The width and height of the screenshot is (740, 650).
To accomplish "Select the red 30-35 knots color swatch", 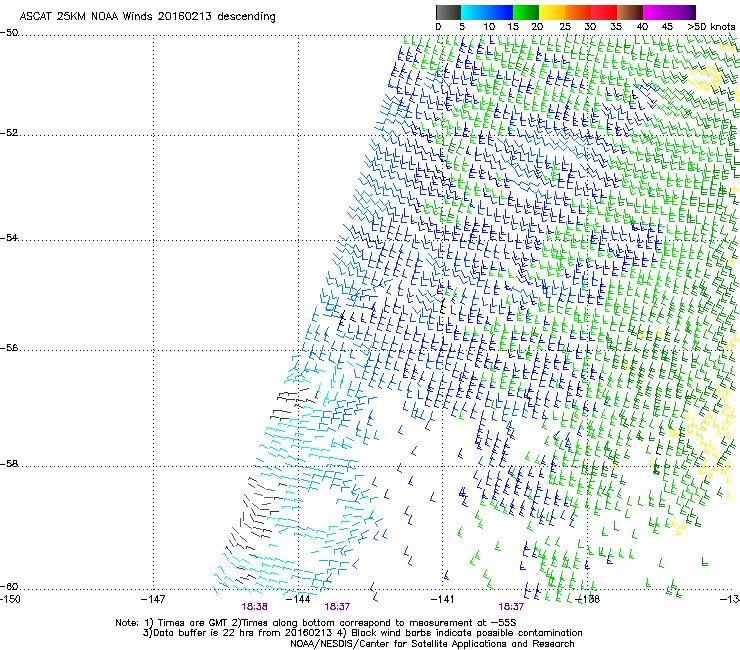I will click(604, 12).
